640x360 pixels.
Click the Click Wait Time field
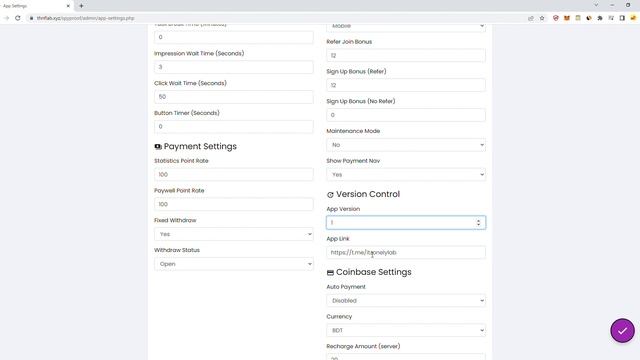(x=234, y=97)
